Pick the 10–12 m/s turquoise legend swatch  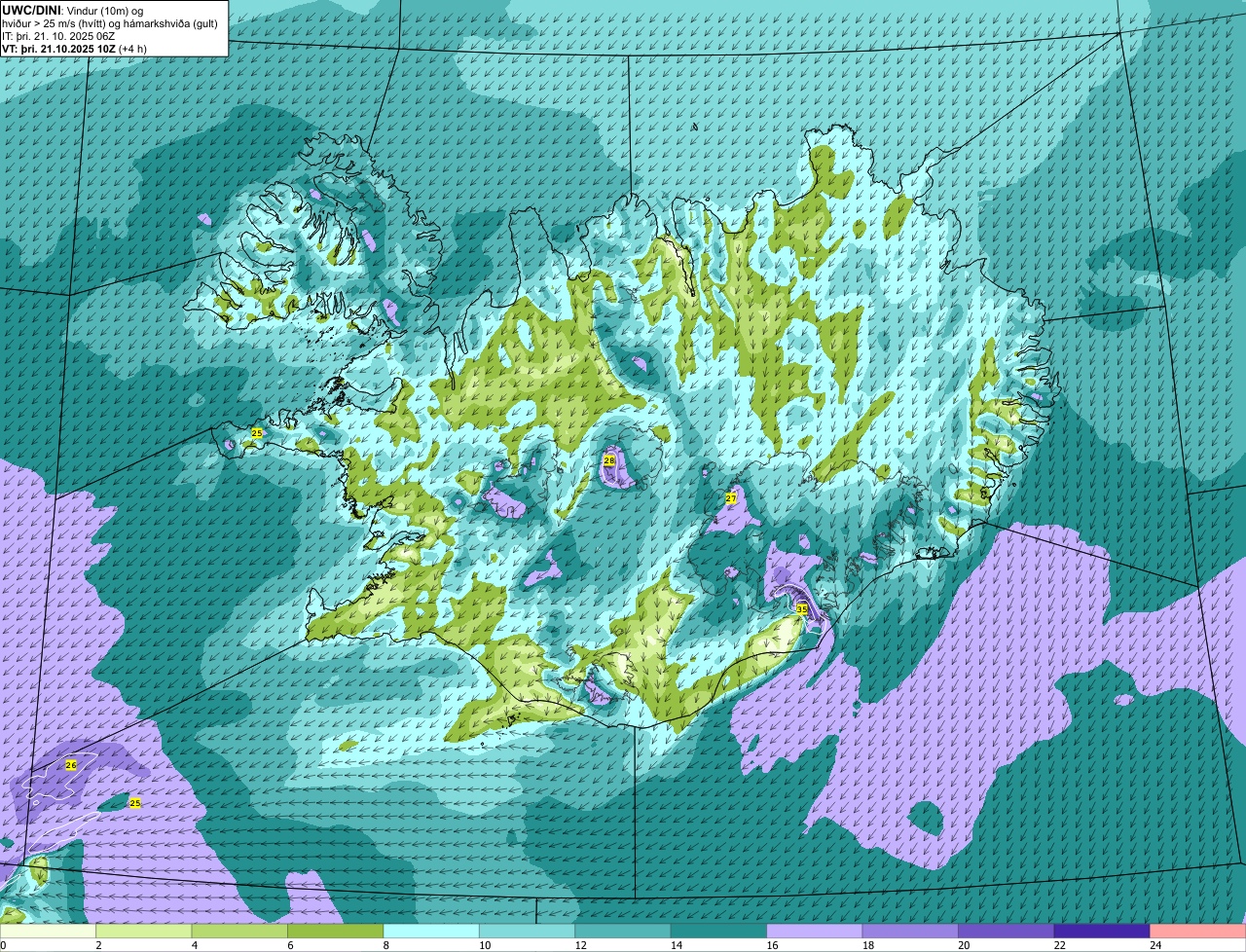point(528,931)
